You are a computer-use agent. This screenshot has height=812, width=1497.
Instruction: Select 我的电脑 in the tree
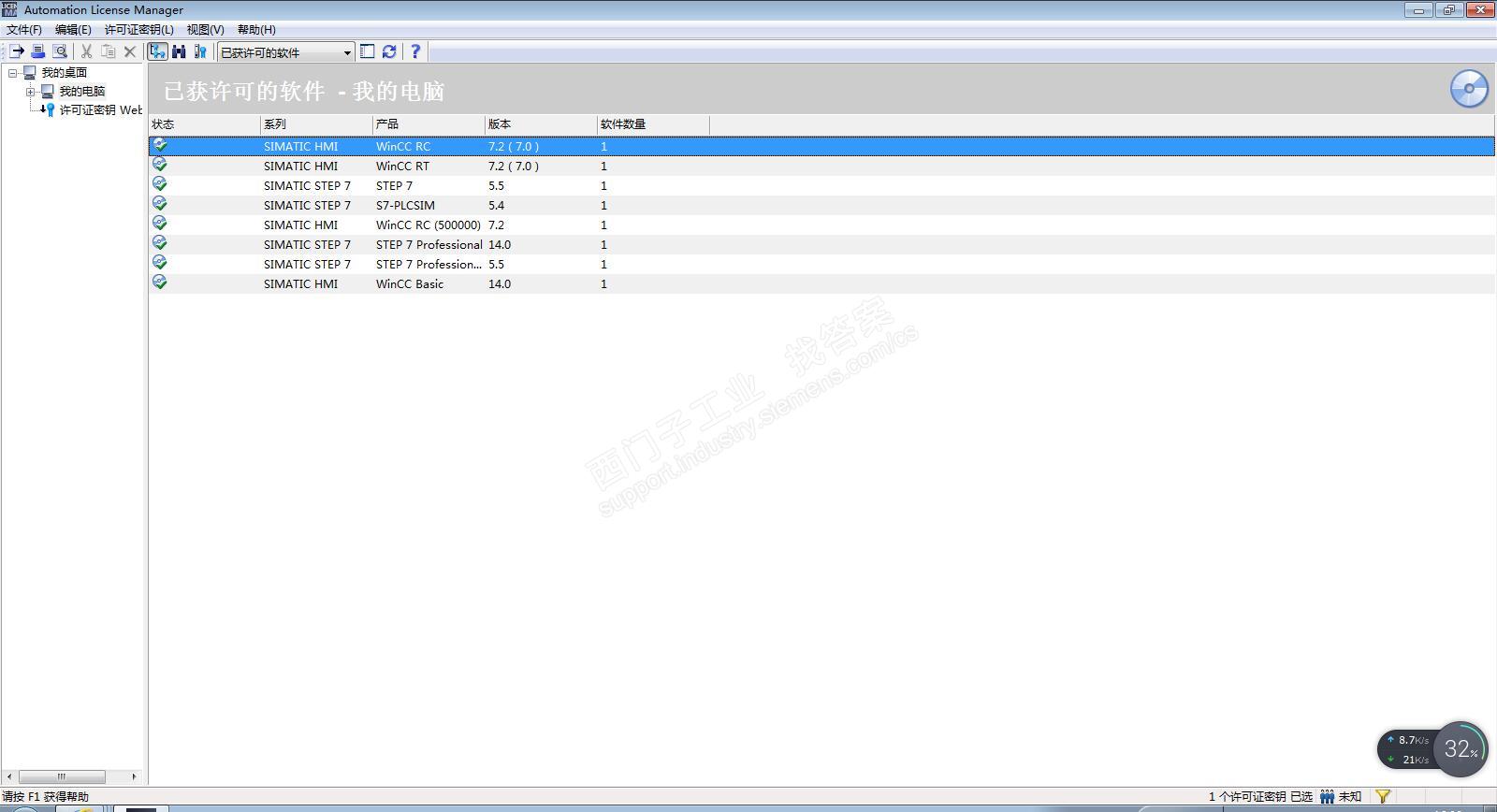(x=82, y=91)
